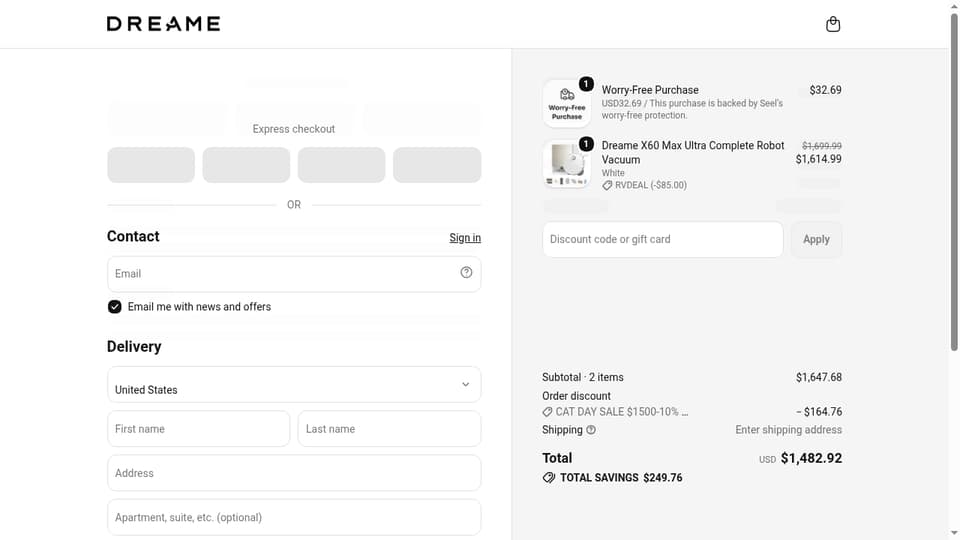960x540 pixels.
Task: Focus the Email input field
Action: click(294, 274)
